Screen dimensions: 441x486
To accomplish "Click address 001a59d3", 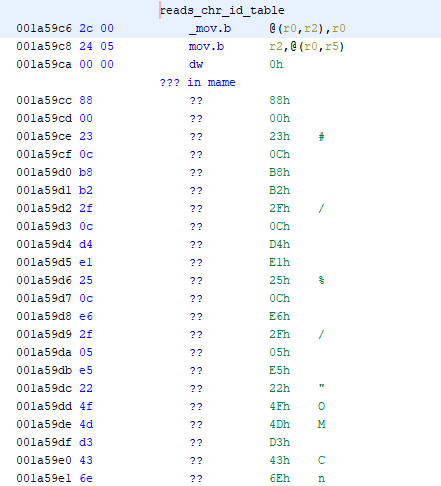I will (44, 227).
